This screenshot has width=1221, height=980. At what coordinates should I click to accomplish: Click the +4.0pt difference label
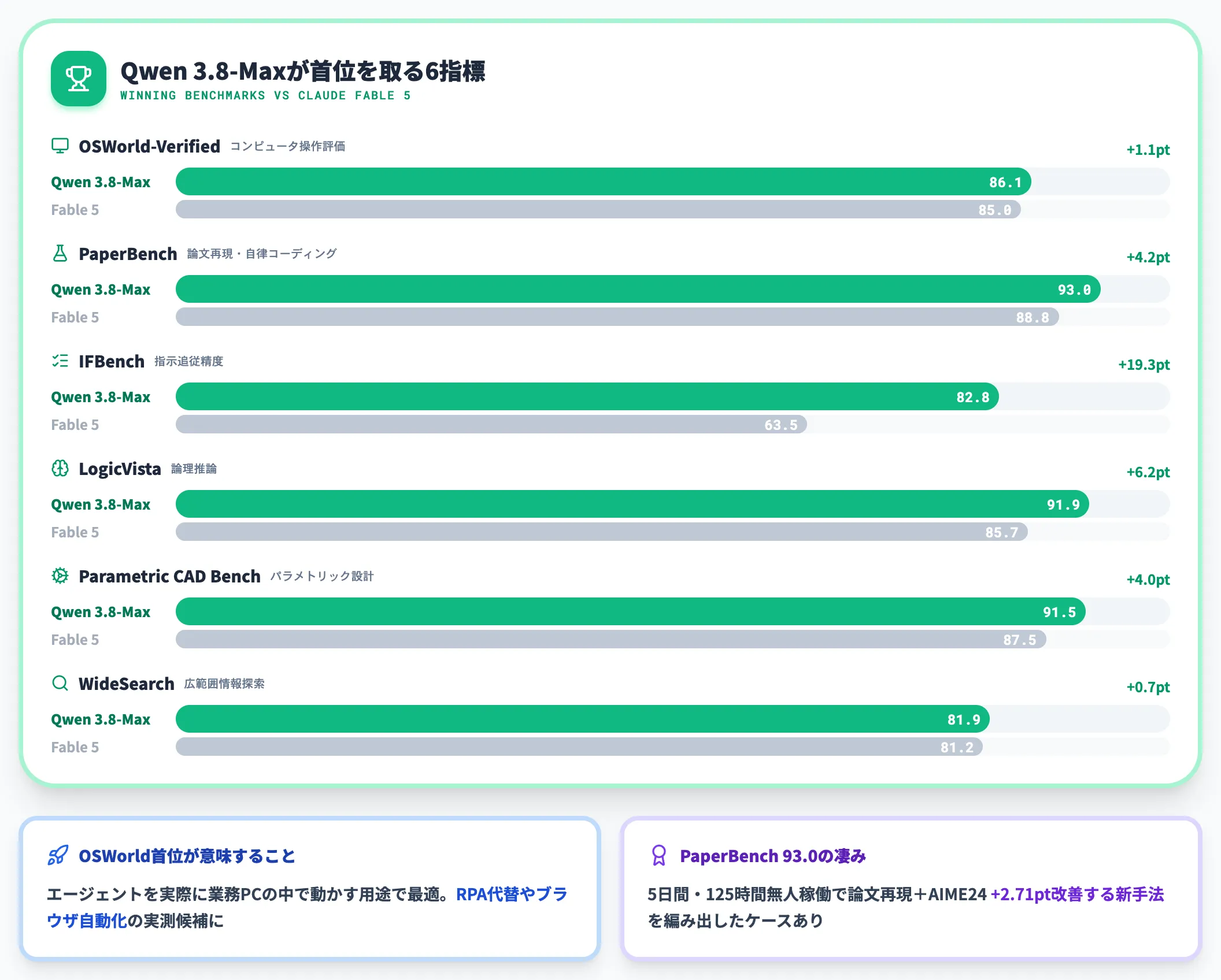pos(1148,580)
